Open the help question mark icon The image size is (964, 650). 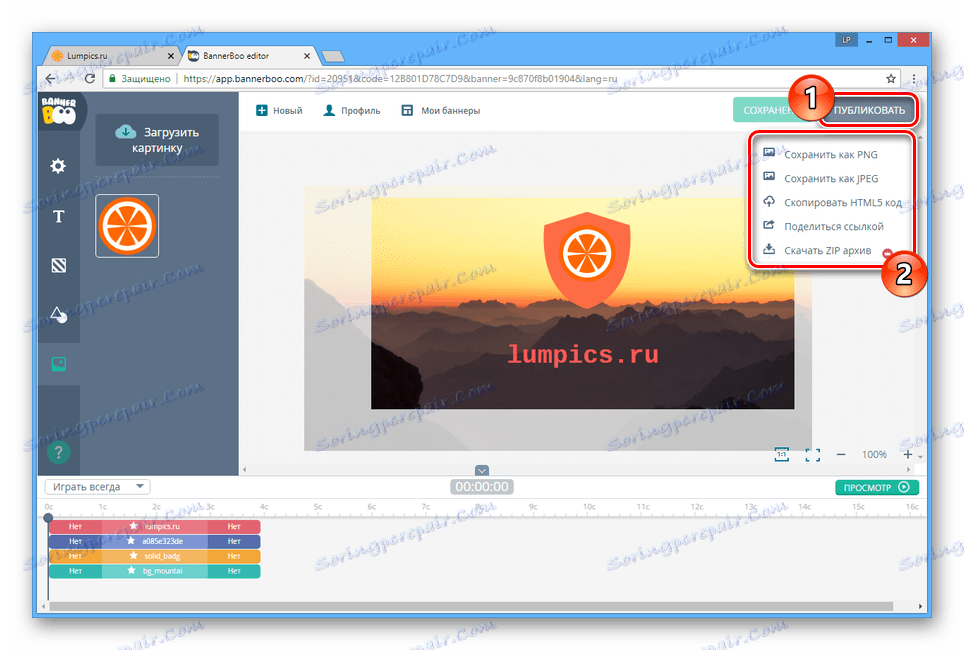point(58,453)
